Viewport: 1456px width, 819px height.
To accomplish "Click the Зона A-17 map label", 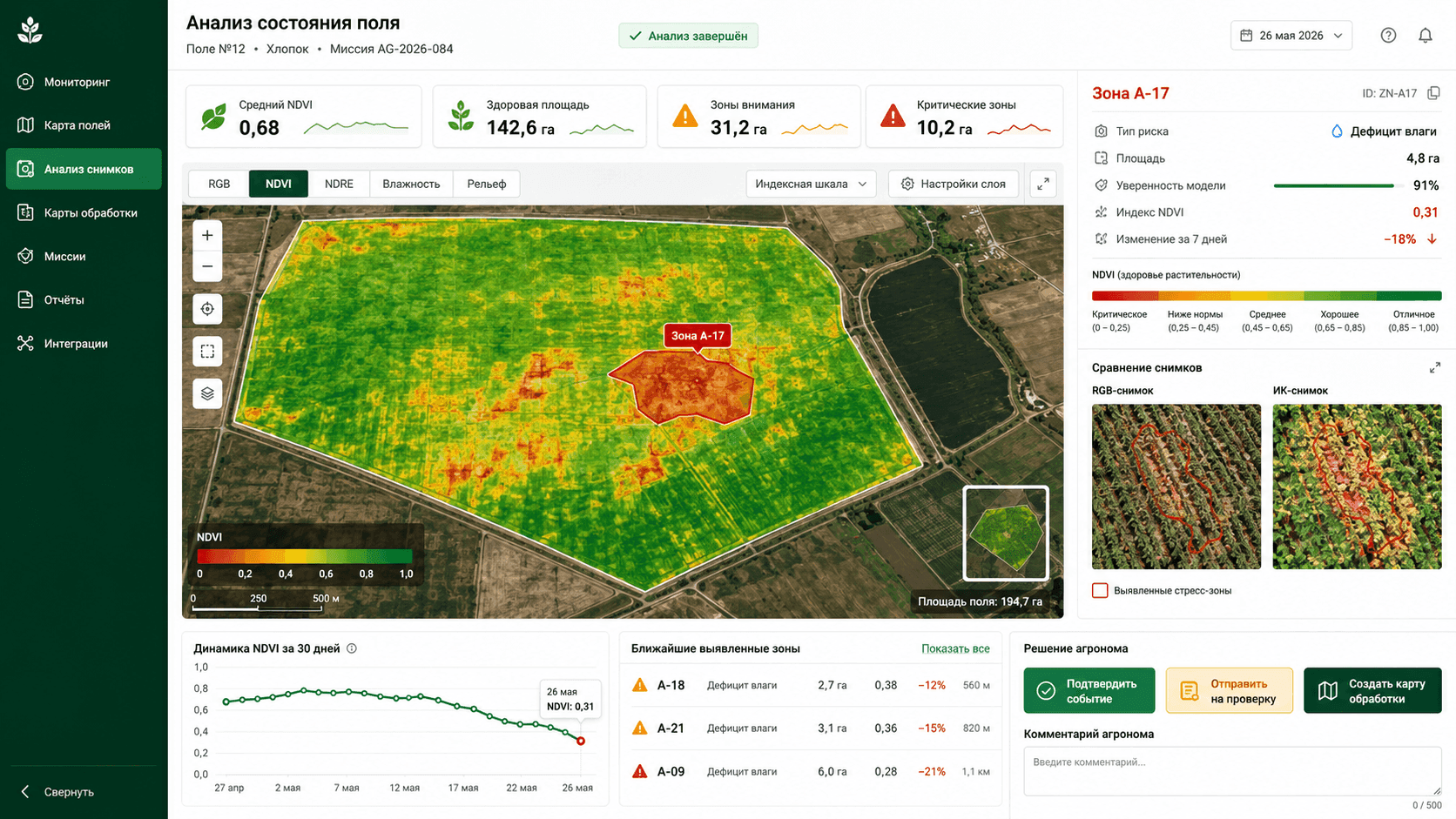I will (698, 336).
